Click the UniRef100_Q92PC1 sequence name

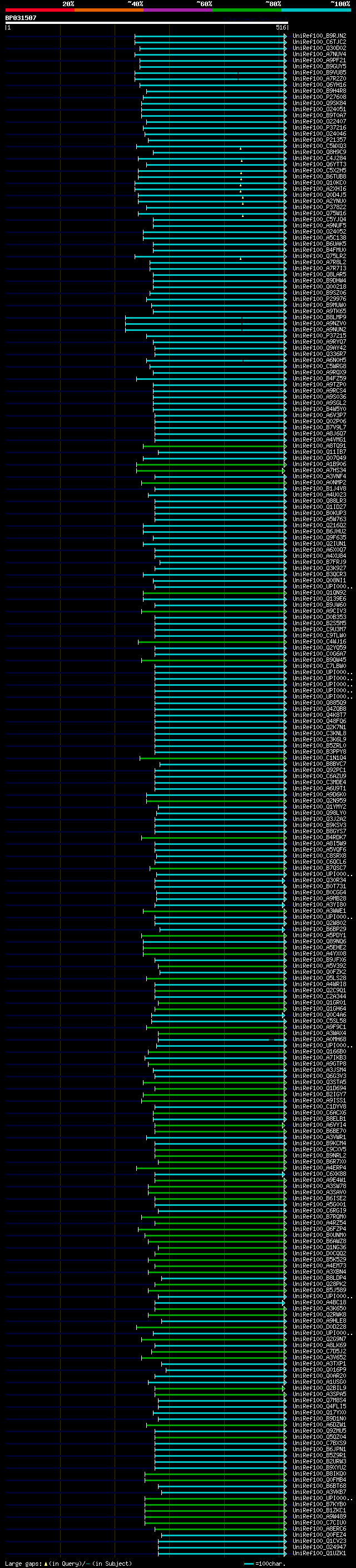click(x=319, y=770)
